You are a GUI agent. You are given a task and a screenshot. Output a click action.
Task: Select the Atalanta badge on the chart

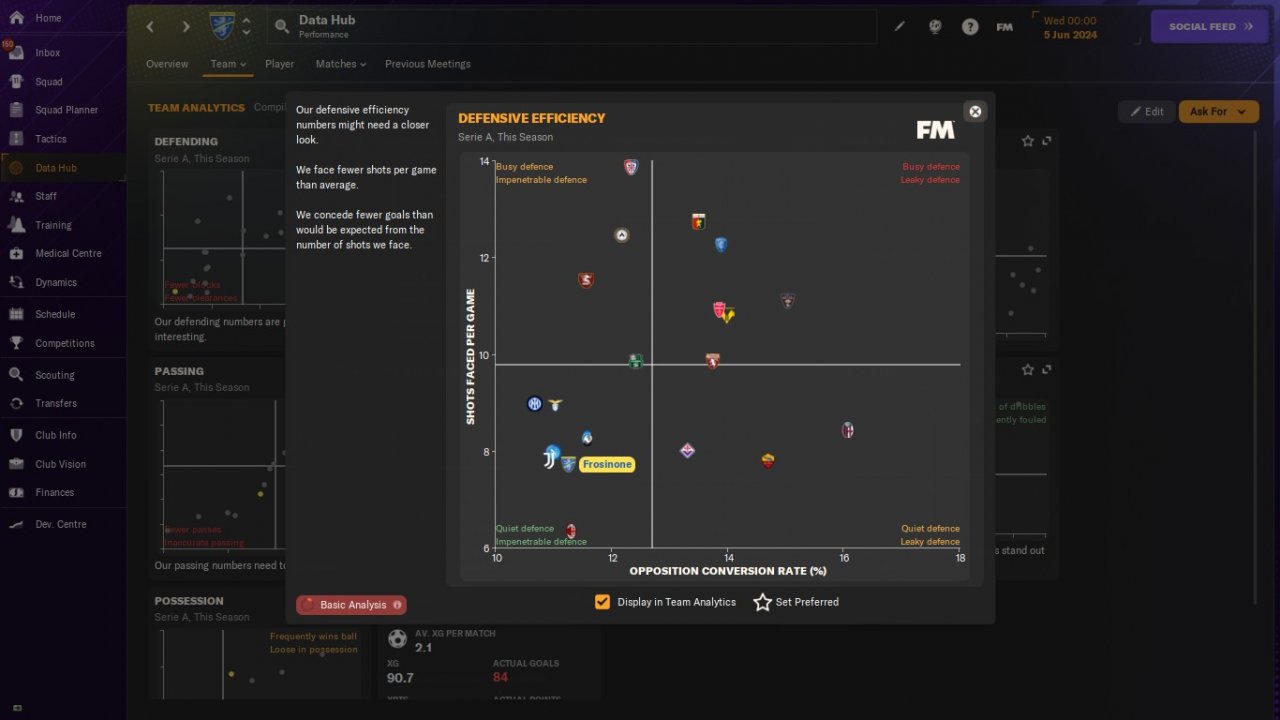[587, 437]
